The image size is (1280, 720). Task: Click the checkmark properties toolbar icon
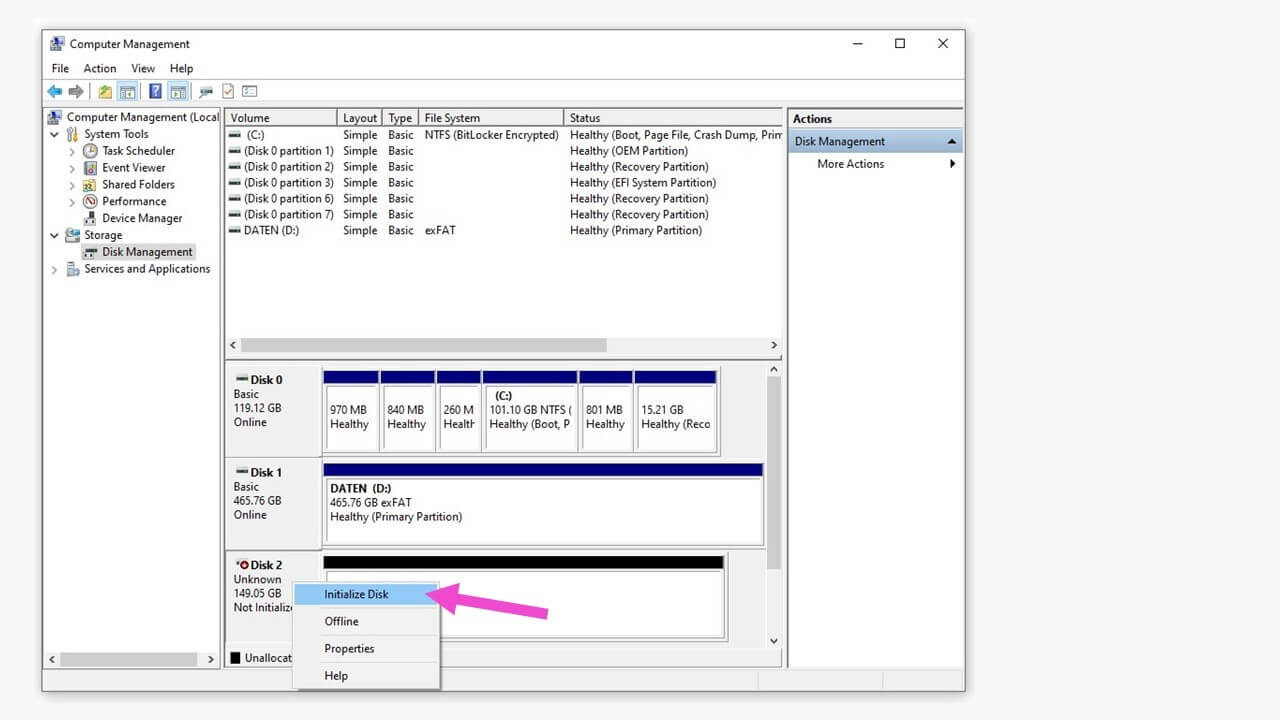(228, 91)
